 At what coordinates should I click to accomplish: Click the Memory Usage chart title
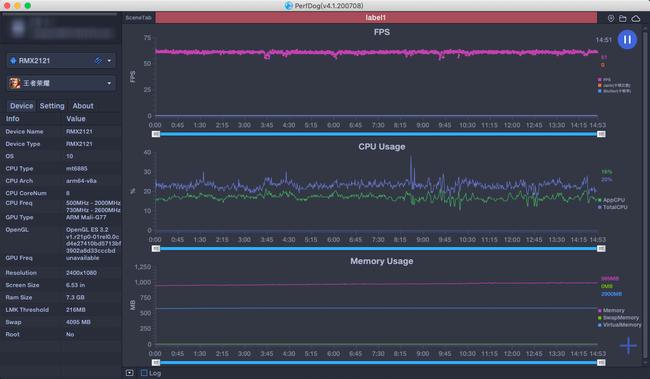pos(382,261)
